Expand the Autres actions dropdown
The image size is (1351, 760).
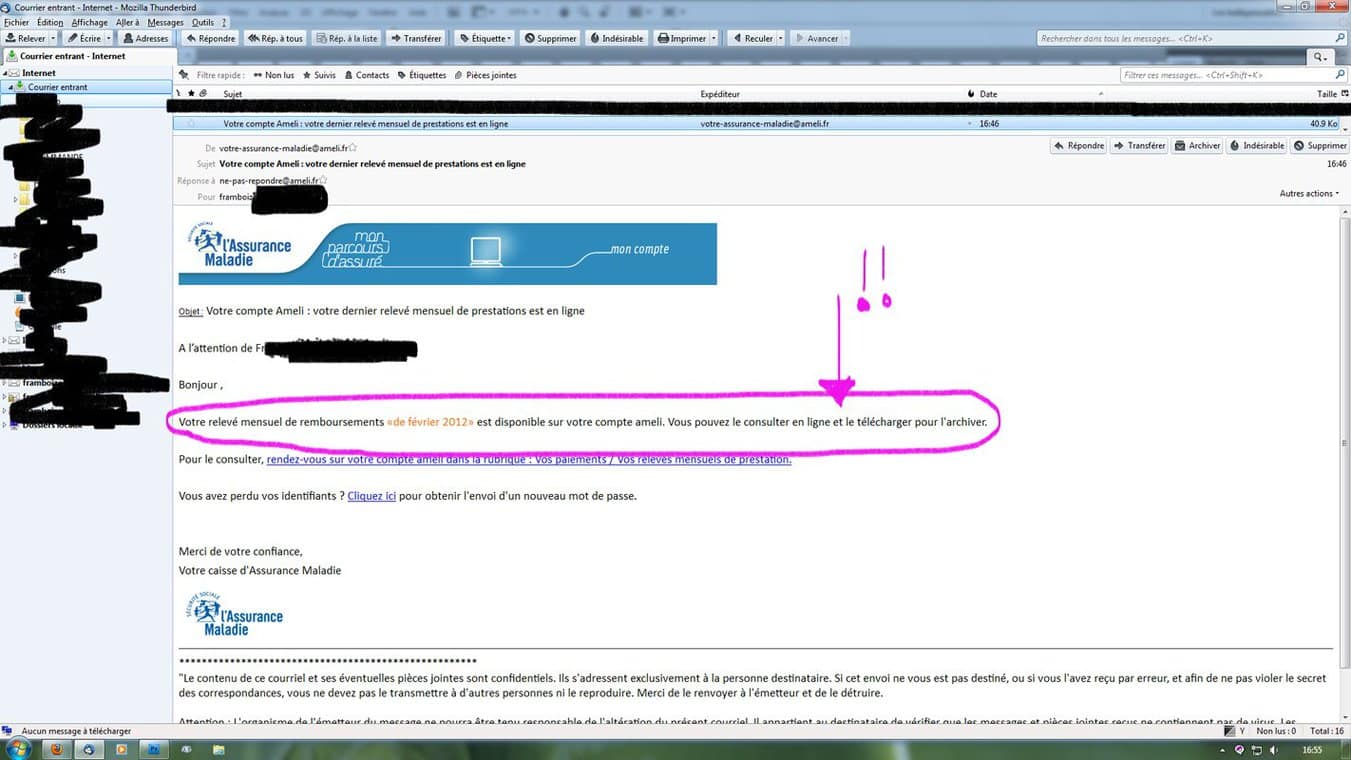1309,193
